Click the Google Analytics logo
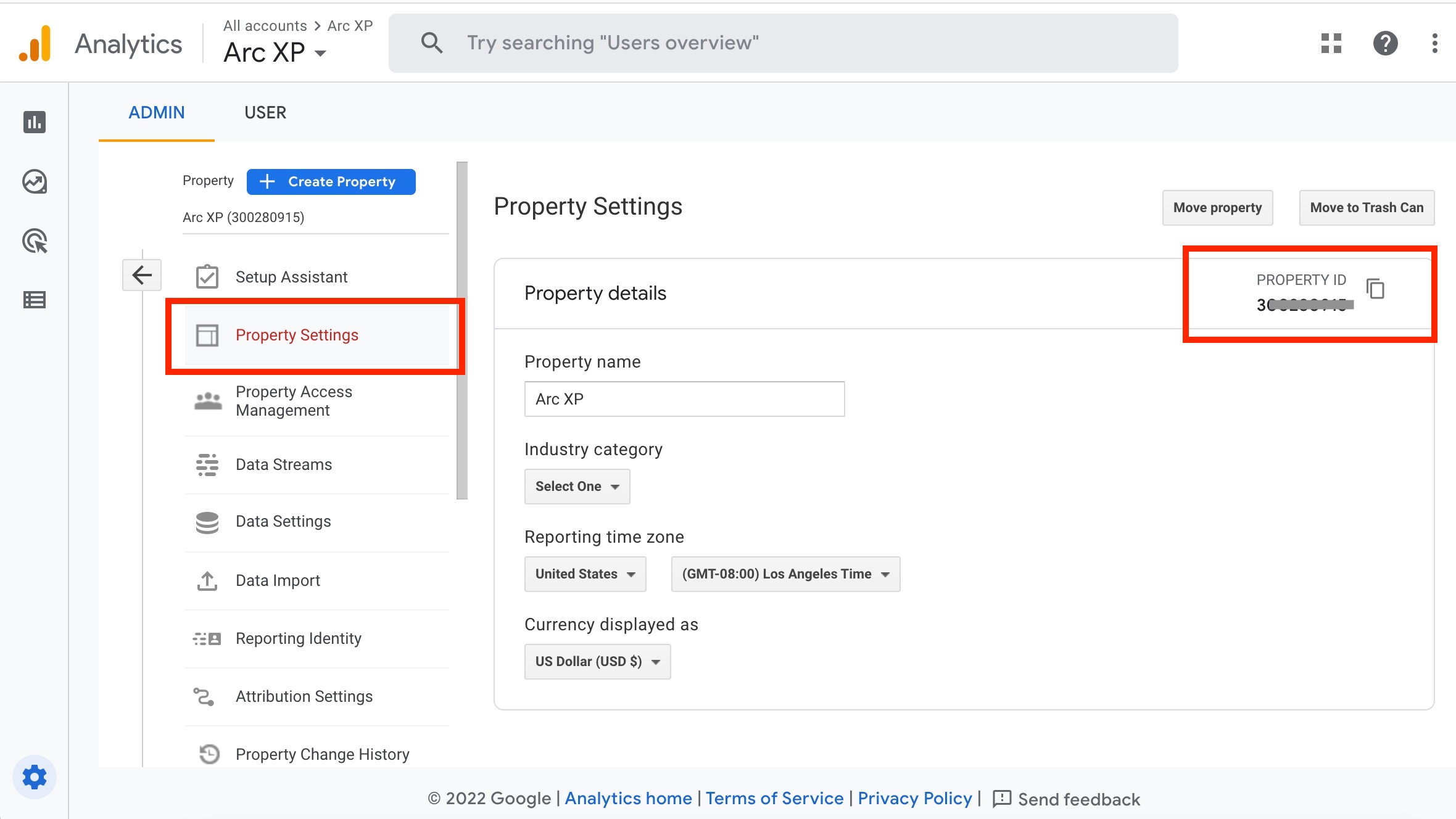The image size is (1456, 819). [35, 43]
